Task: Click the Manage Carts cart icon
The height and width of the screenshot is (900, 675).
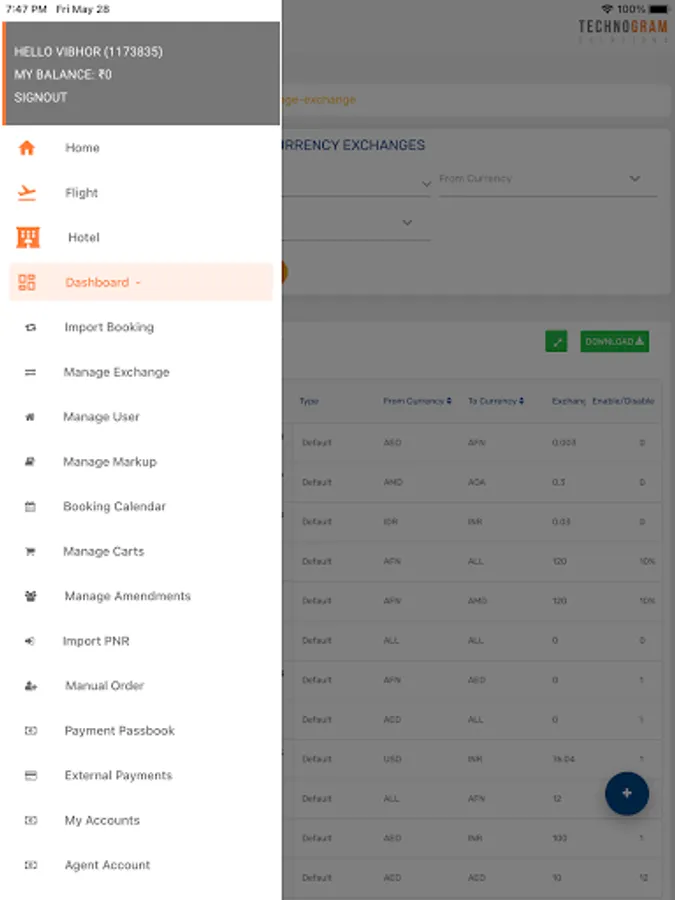Action: point(30,552)
